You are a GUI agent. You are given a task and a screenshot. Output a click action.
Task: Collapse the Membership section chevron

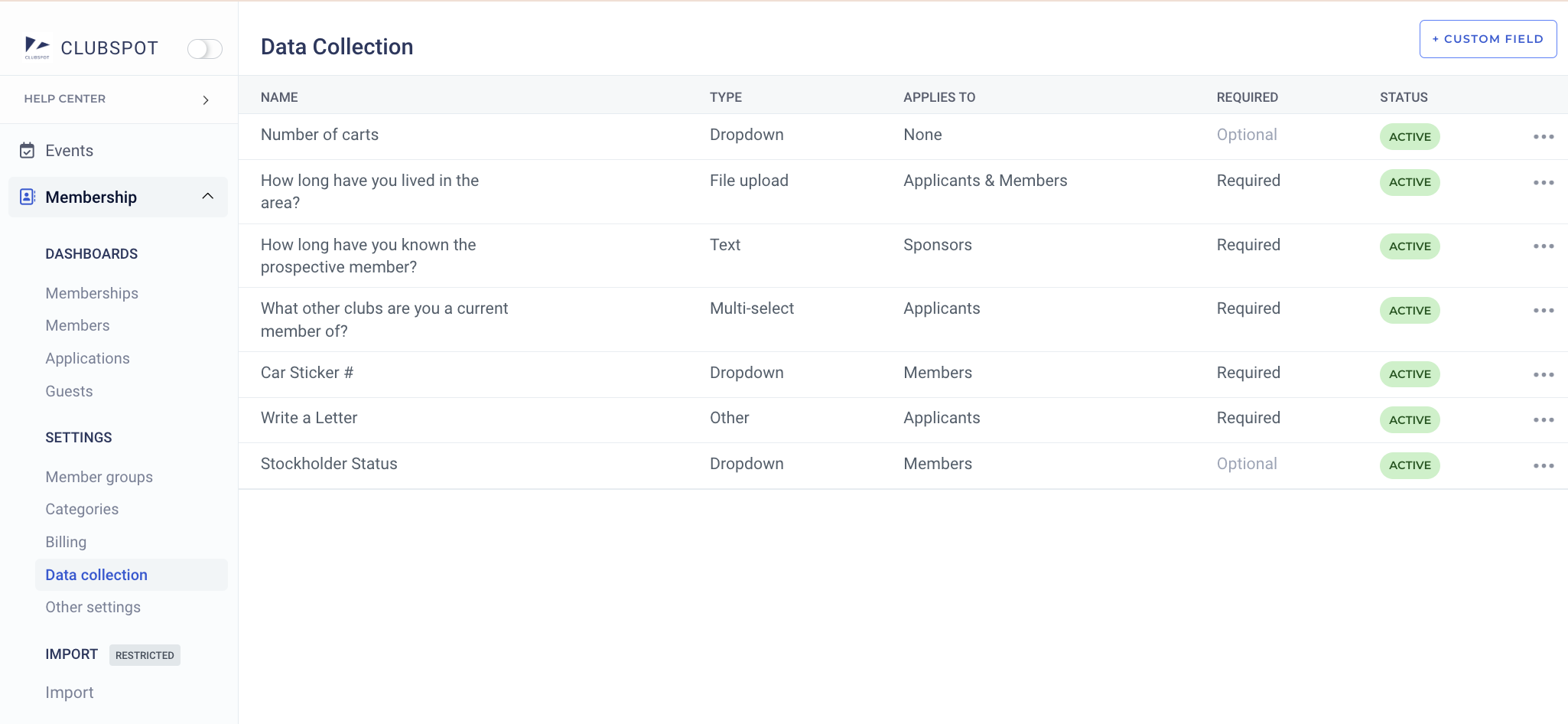click(x=207, y=197)
